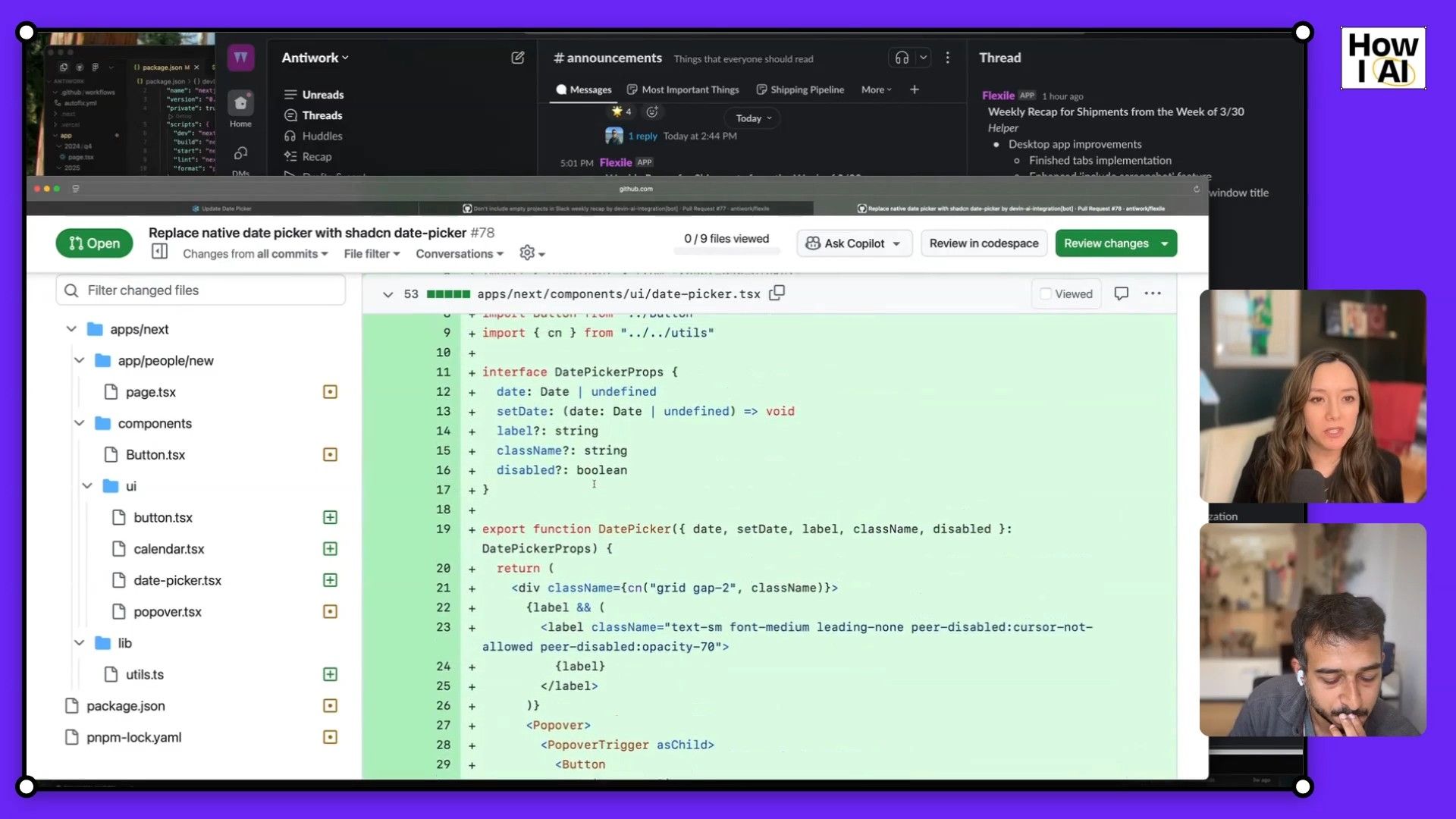Viewport: 1456px width, 819px height.
Task: Click the modified marker beside package.json
Action: pos(330,705)
